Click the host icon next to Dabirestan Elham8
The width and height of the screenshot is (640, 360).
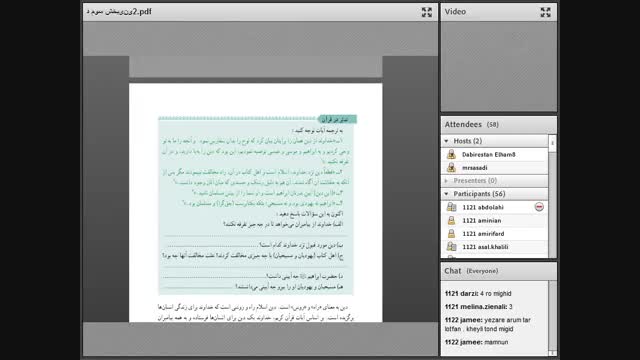tap(451, 154)
